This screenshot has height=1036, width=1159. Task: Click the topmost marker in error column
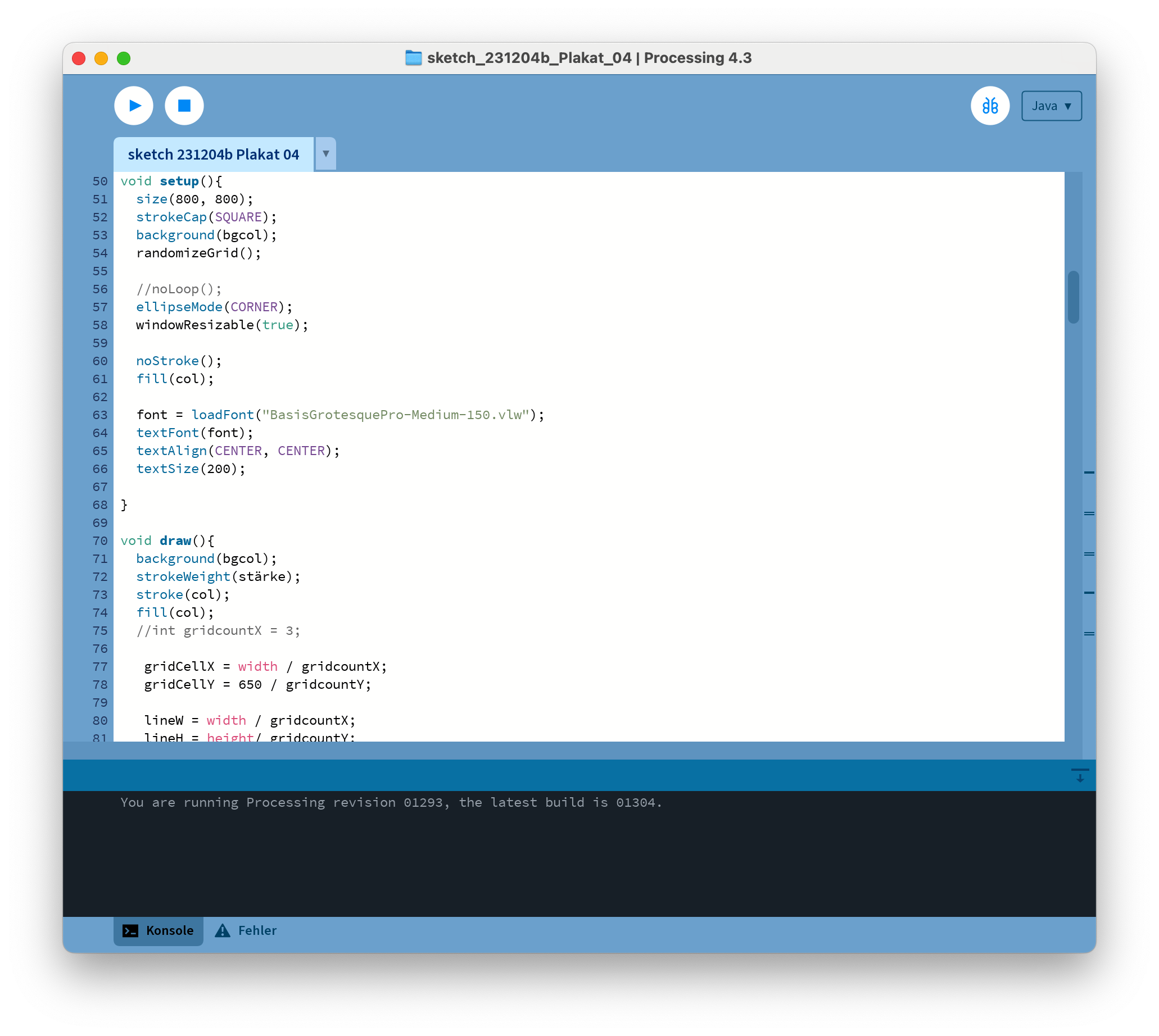click(x=1089, y=472)
